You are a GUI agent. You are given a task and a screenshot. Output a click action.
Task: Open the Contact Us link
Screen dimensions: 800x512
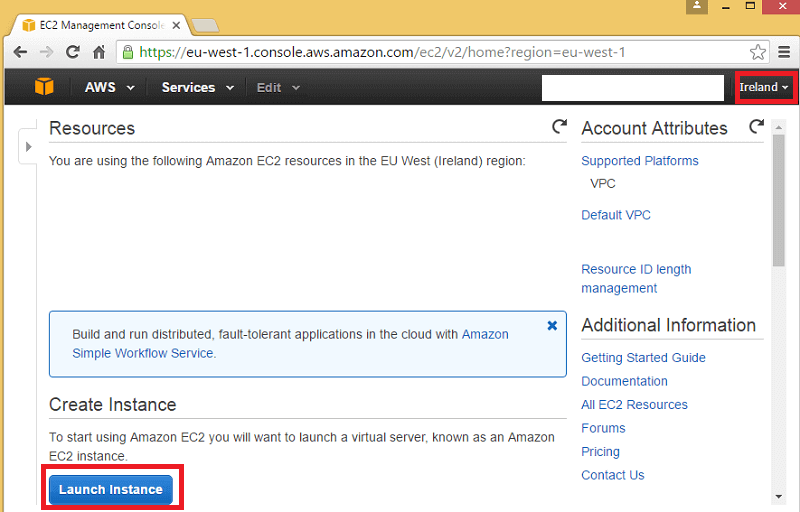[613, 475]
